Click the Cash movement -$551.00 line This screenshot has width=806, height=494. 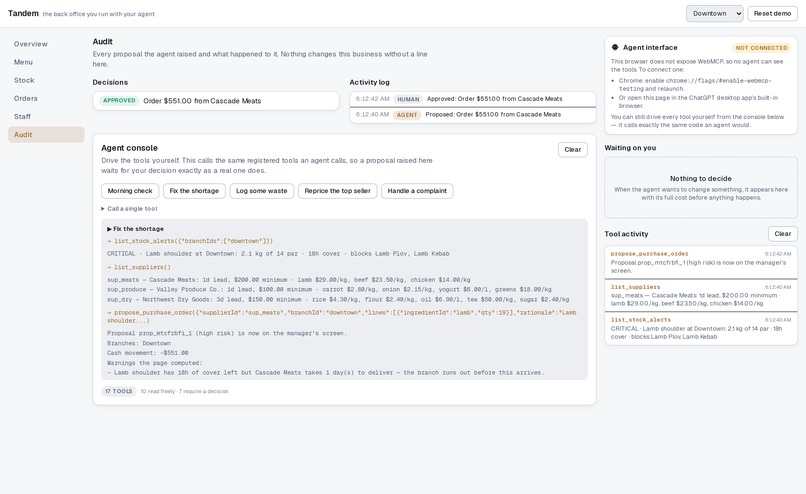coord(148,353)
